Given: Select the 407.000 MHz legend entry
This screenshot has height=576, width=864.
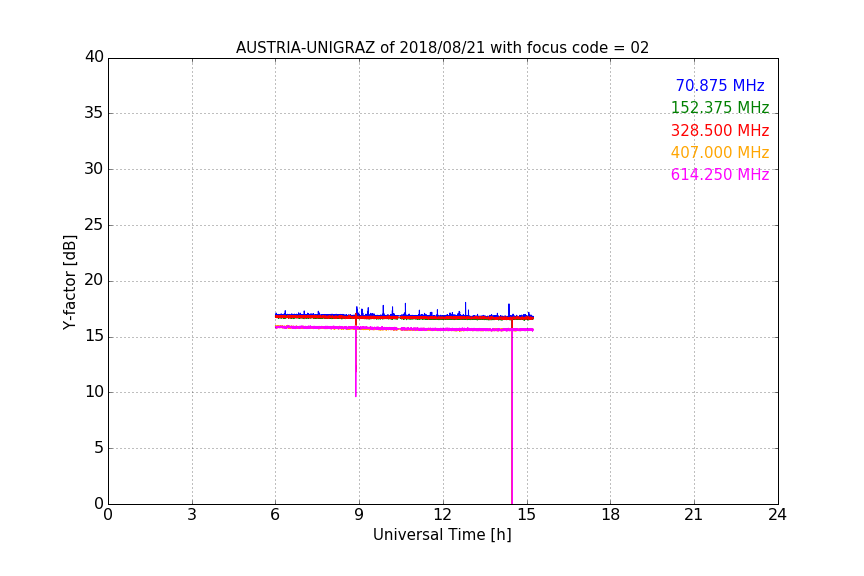Looking at the screenshot, I should [x=720, y=152].
